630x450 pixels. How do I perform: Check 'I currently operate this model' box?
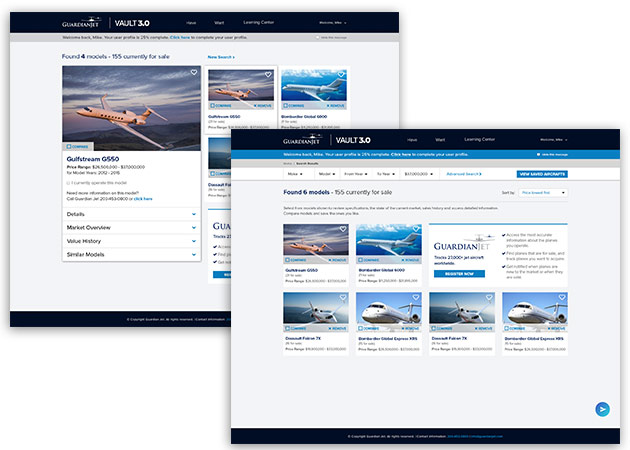(68, 183)
